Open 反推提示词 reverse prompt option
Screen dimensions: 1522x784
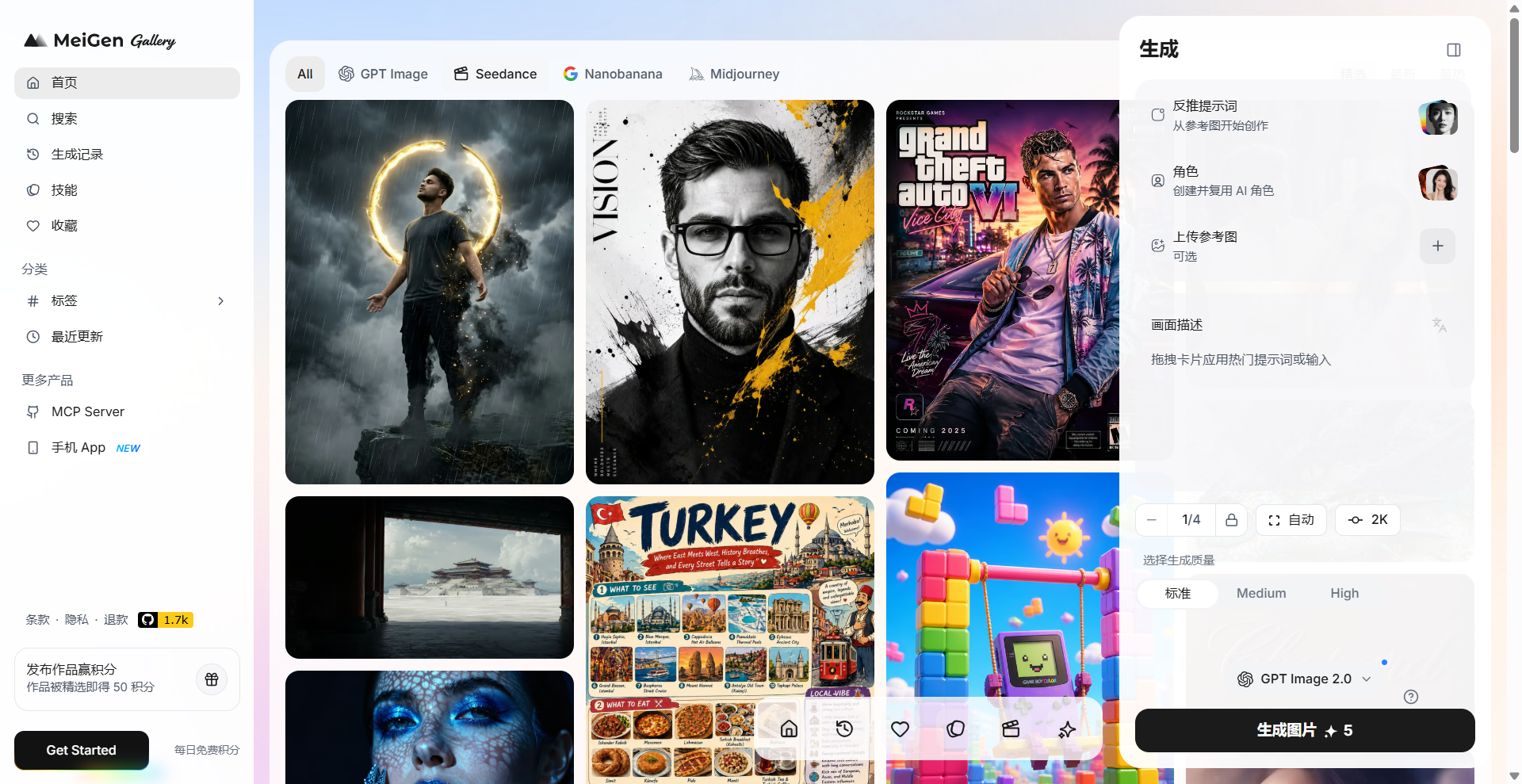1304,116
